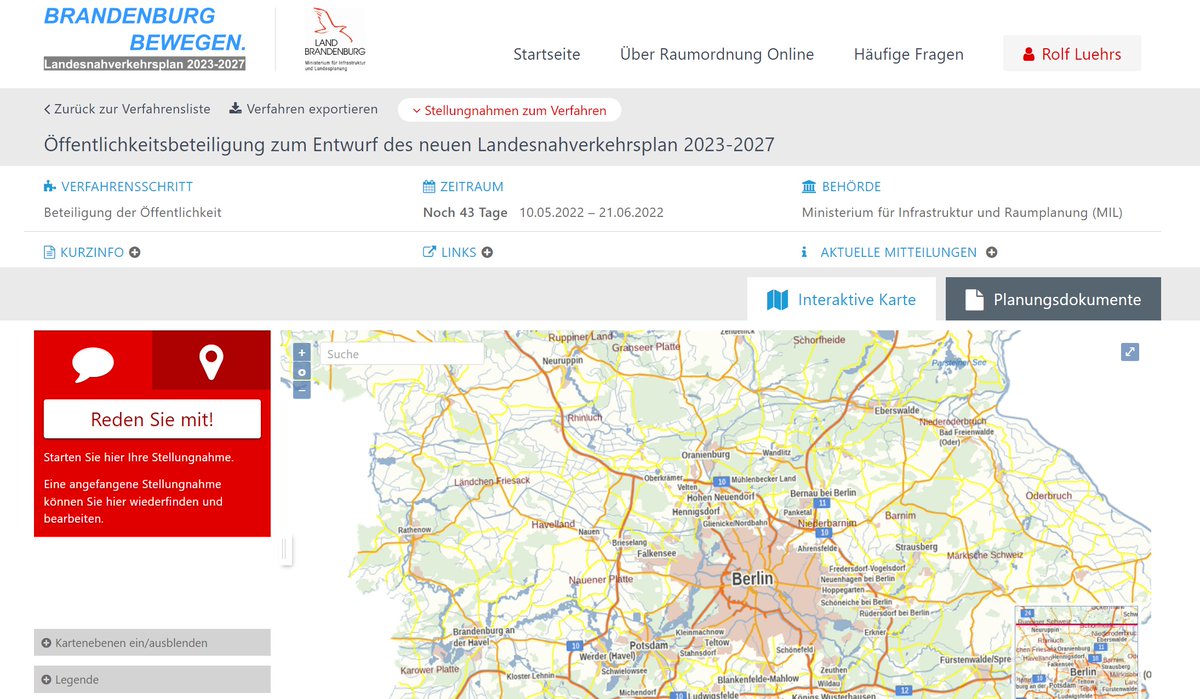Click the VERFAHRENSSCHRITT puzzle icon

click(50, 187)
